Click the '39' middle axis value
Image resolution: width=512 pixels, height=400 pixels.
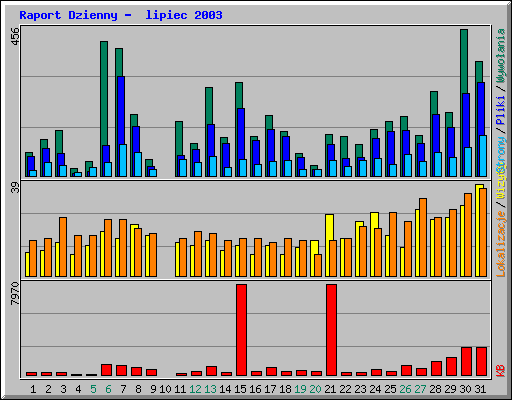pos(15,188)
